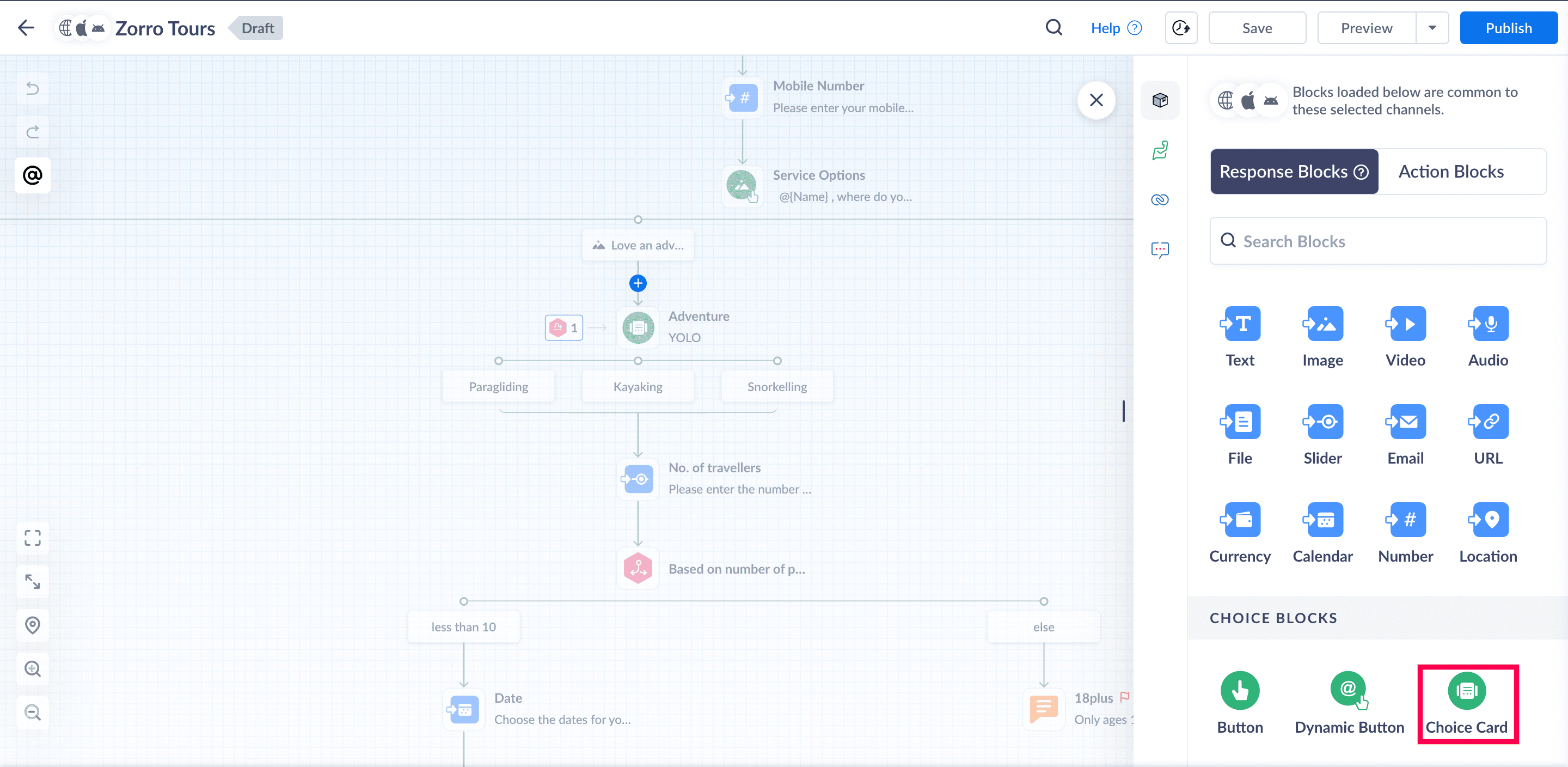Click the zoom in magnifier icon
The width and height of the screenshot is (1568, 767).
point(32,669)
